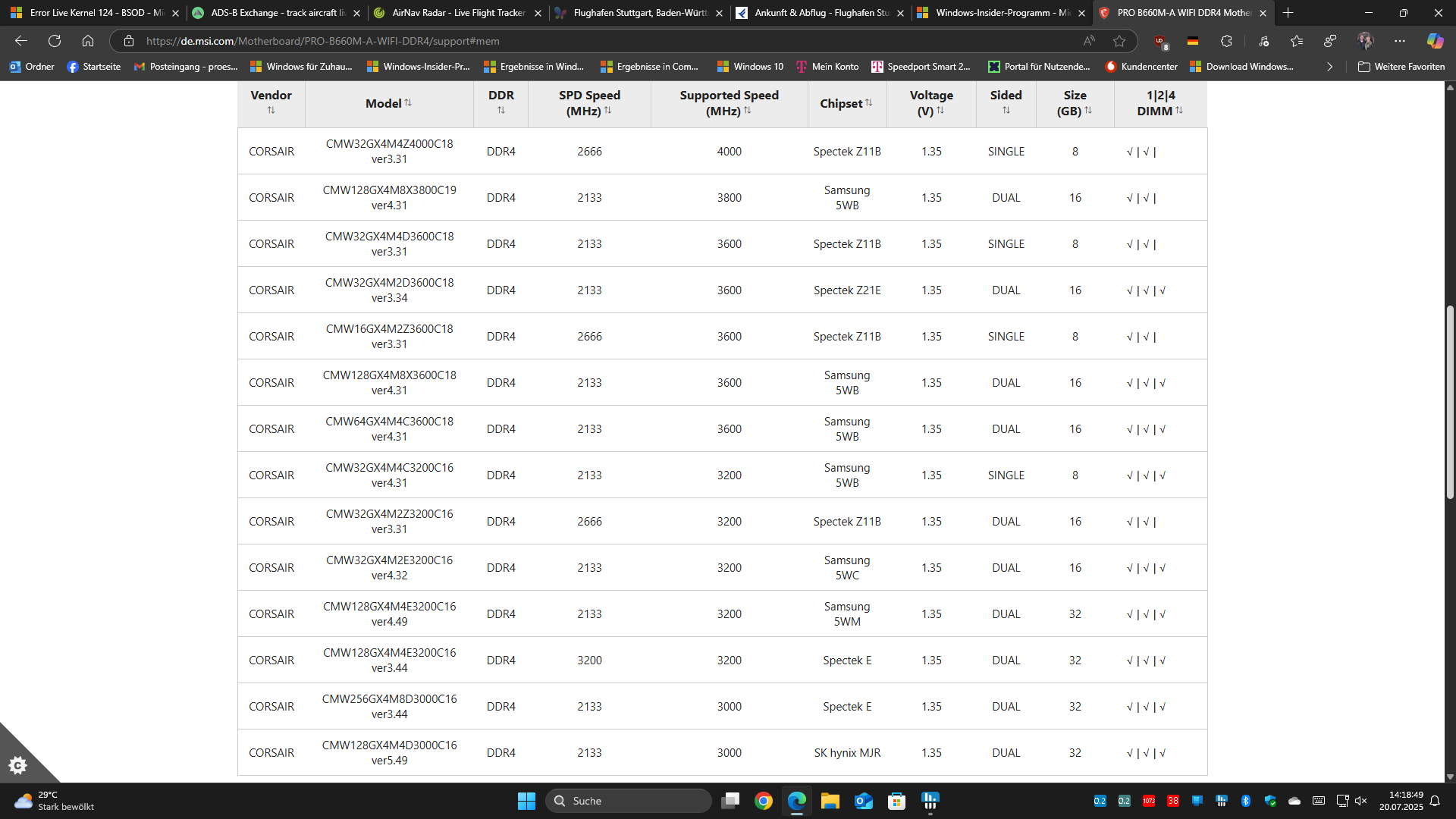Open Windows Security tray icon
The width and height of the screenshot is (1456, 819).
click(x=1270, y=801)
